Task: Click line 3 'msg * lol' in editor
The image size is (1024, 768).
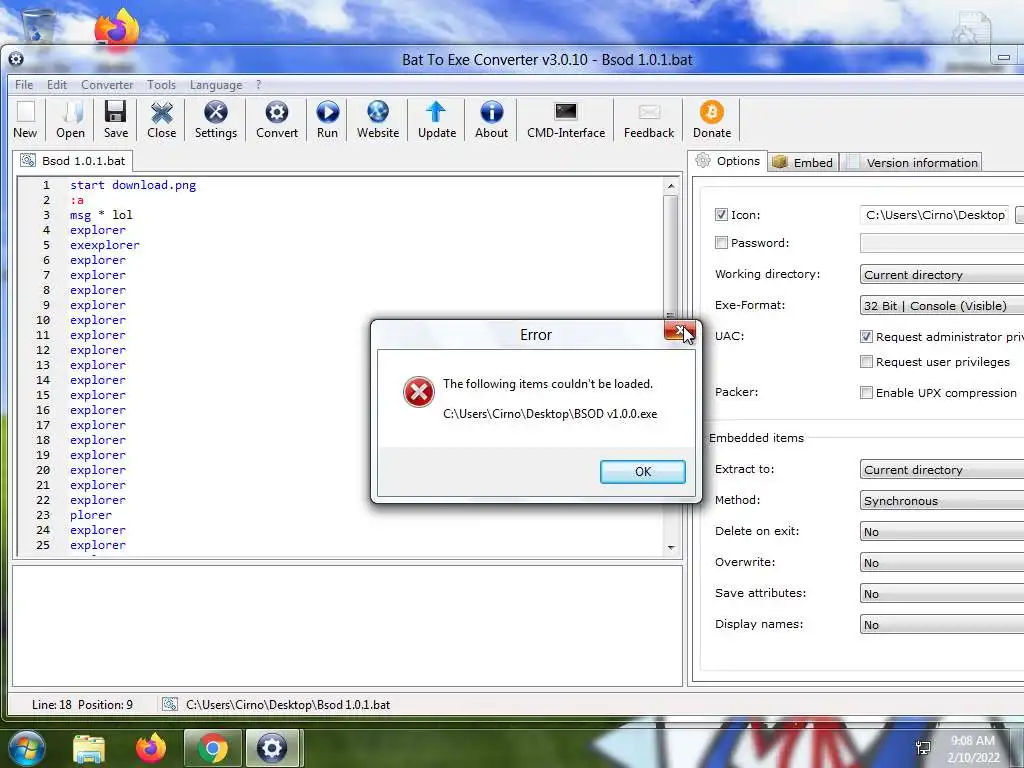Action: [x=101, y=215]
